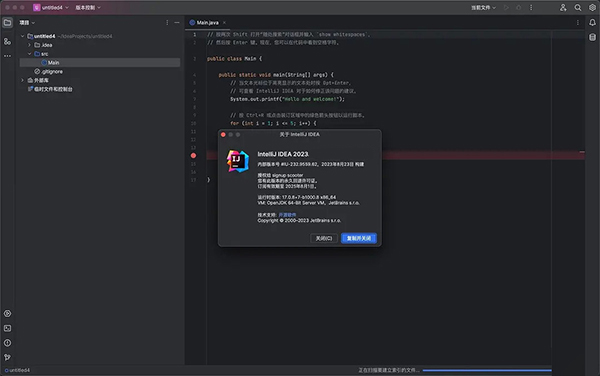Open Code With Me user icon
Screen dimensions: 600x376
[x=563, y=7]
